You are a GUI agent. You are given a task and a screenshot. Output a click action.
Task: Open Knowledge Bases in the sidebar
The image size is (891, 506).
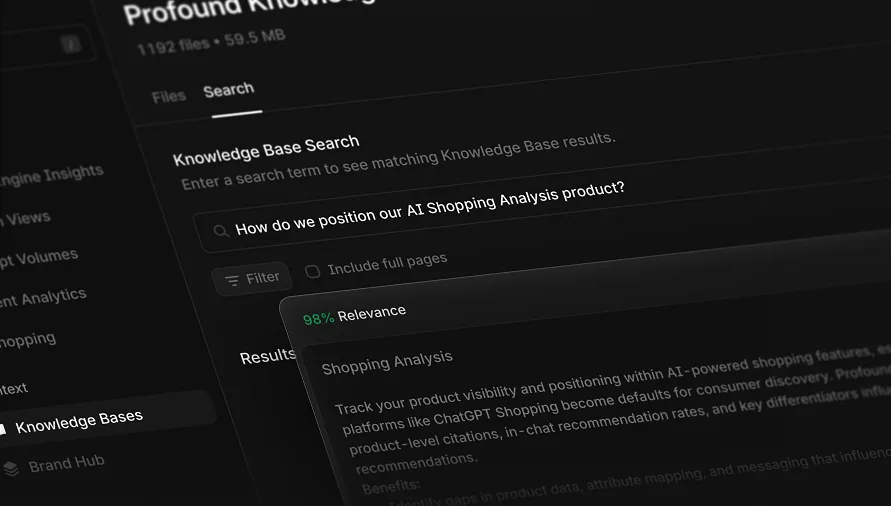click(x=78, y=422)
